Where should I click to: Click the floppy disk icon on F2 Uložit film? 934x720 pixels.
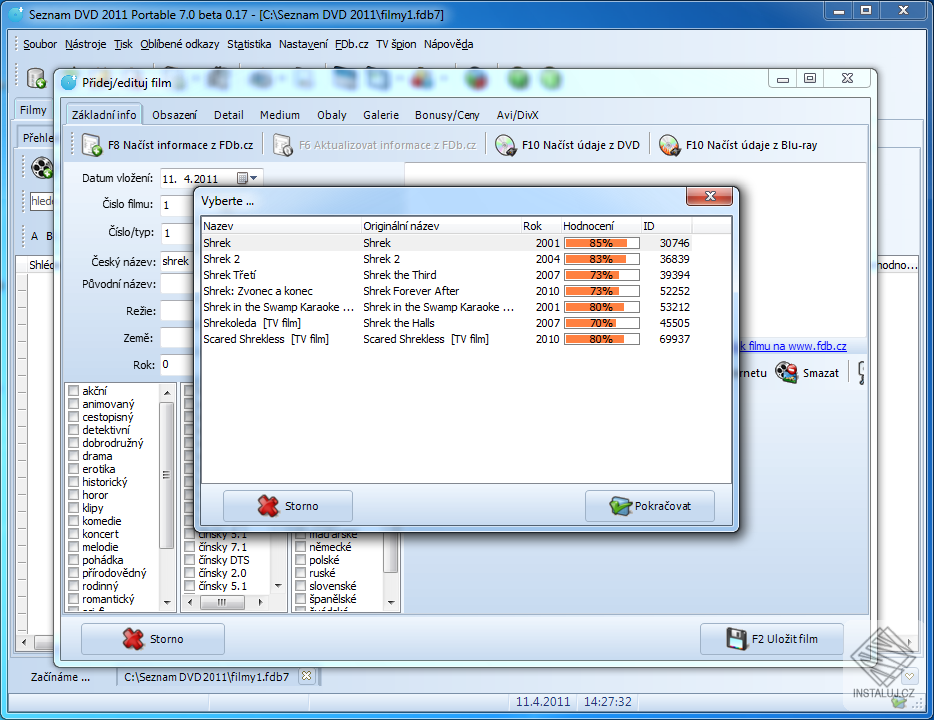(x=737, y=639)
